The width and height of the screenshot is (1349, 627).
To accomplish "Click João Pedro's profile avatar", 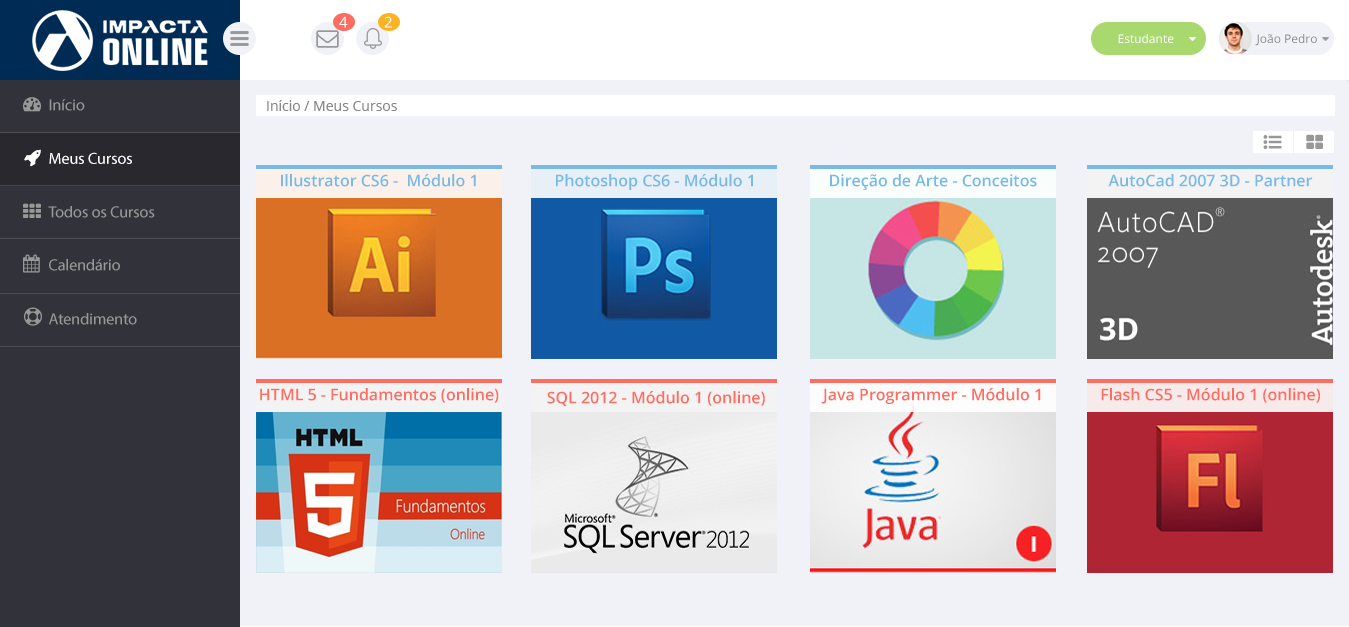I will point(1236,38).
